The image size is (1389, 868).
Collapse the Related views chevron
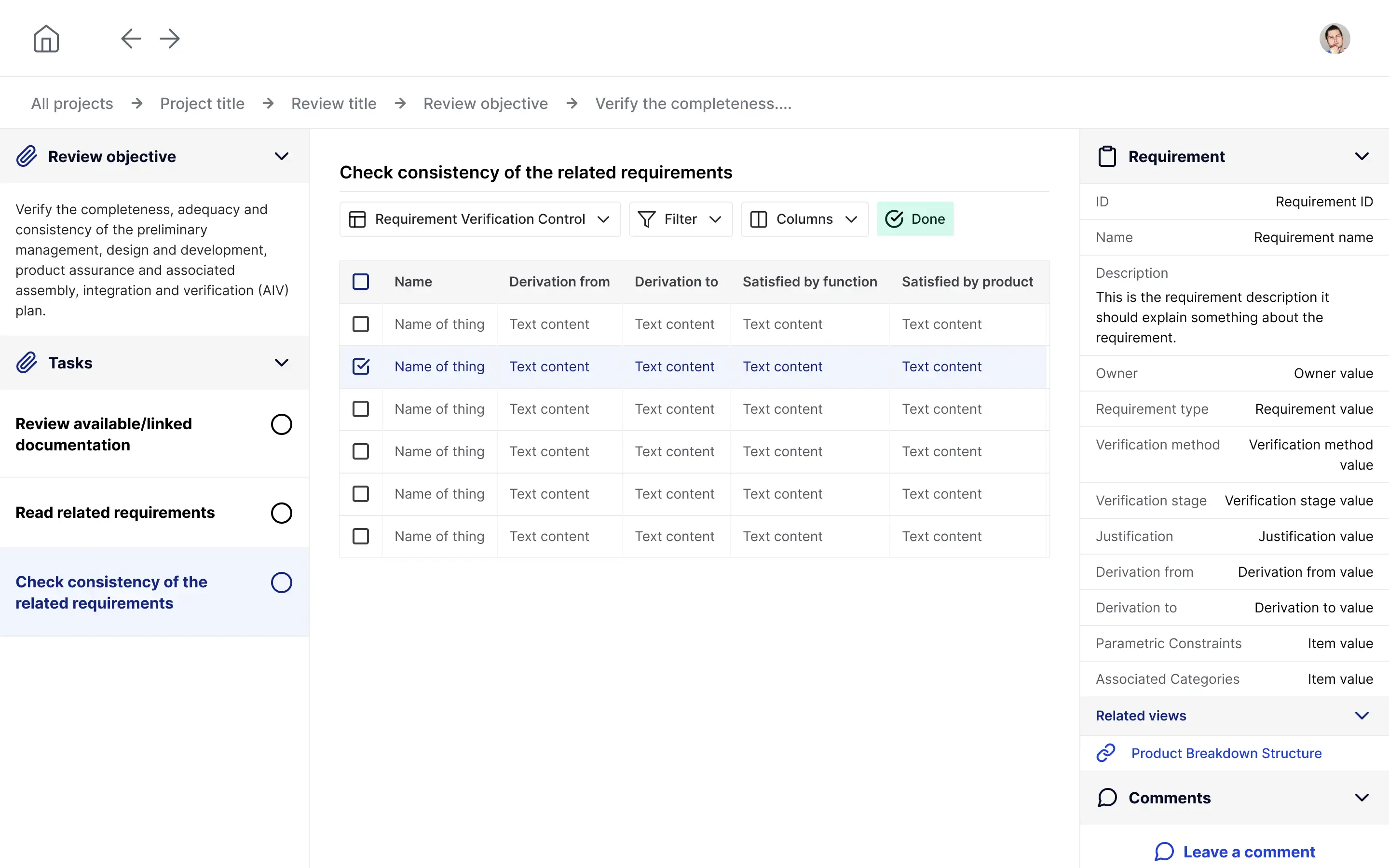tap(1362, 715)
